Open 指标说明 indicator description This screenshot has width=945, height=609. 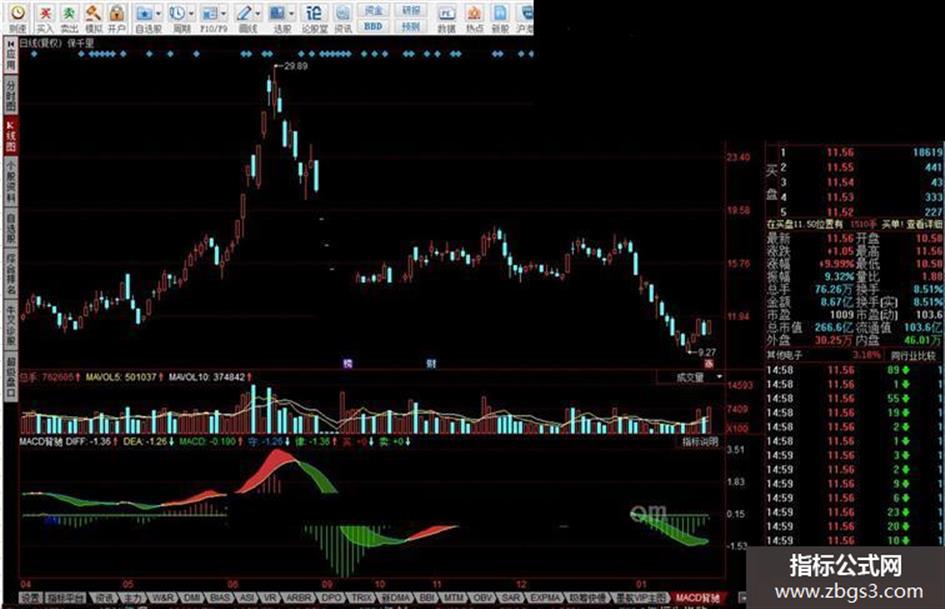click(700, 441)
